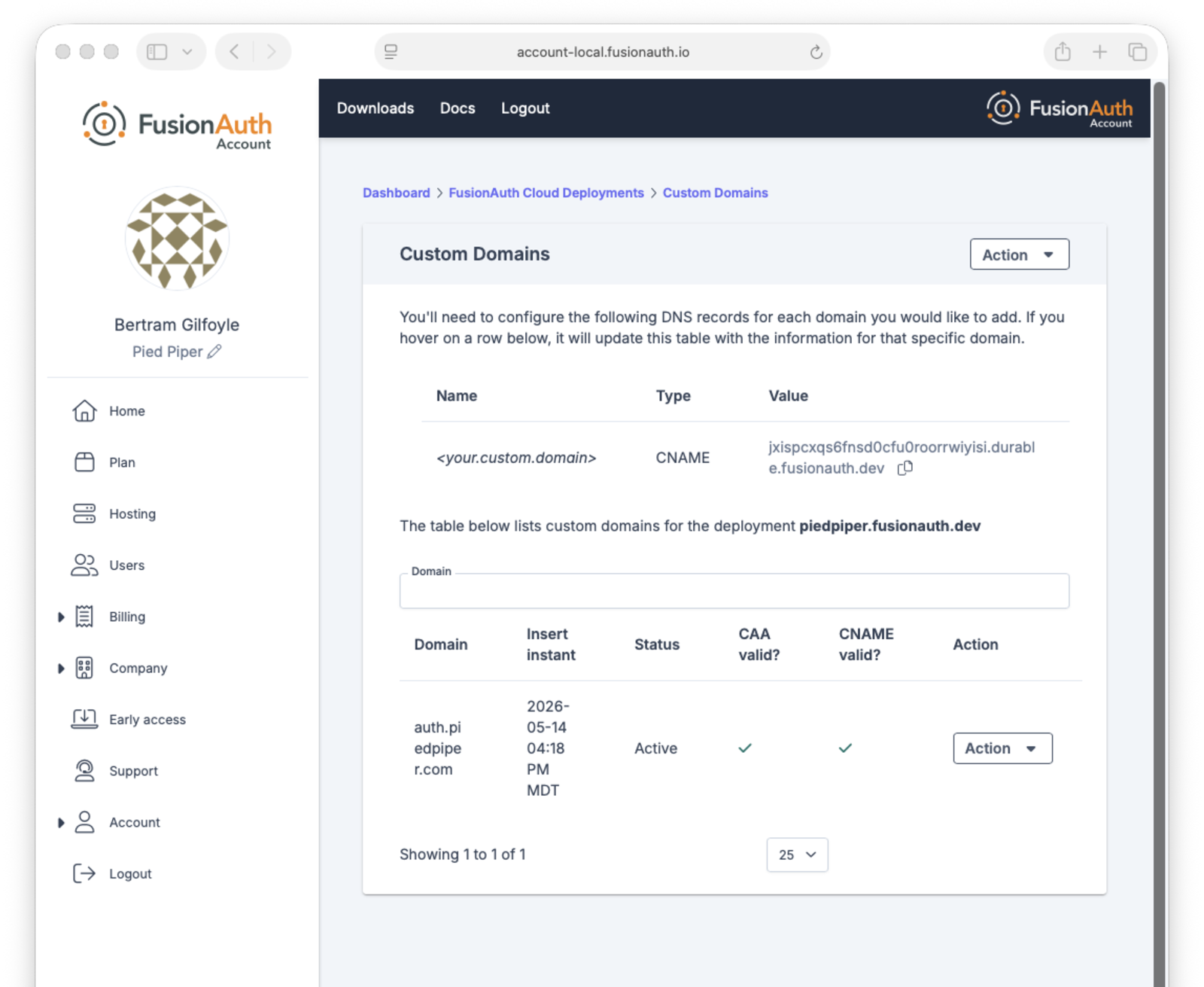The image size is (1204, 987).
Task: Open Action dropdown for auth.piedpiper.com row
Action: coord(1002,748)
